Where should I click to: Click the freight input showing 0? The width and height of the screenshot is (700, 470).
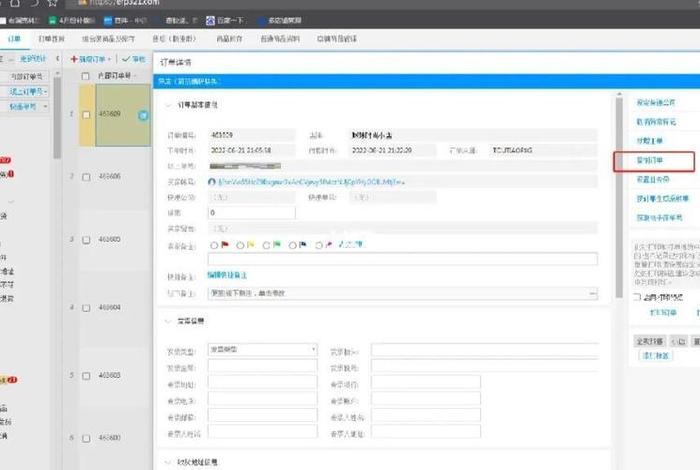[251, 212]
